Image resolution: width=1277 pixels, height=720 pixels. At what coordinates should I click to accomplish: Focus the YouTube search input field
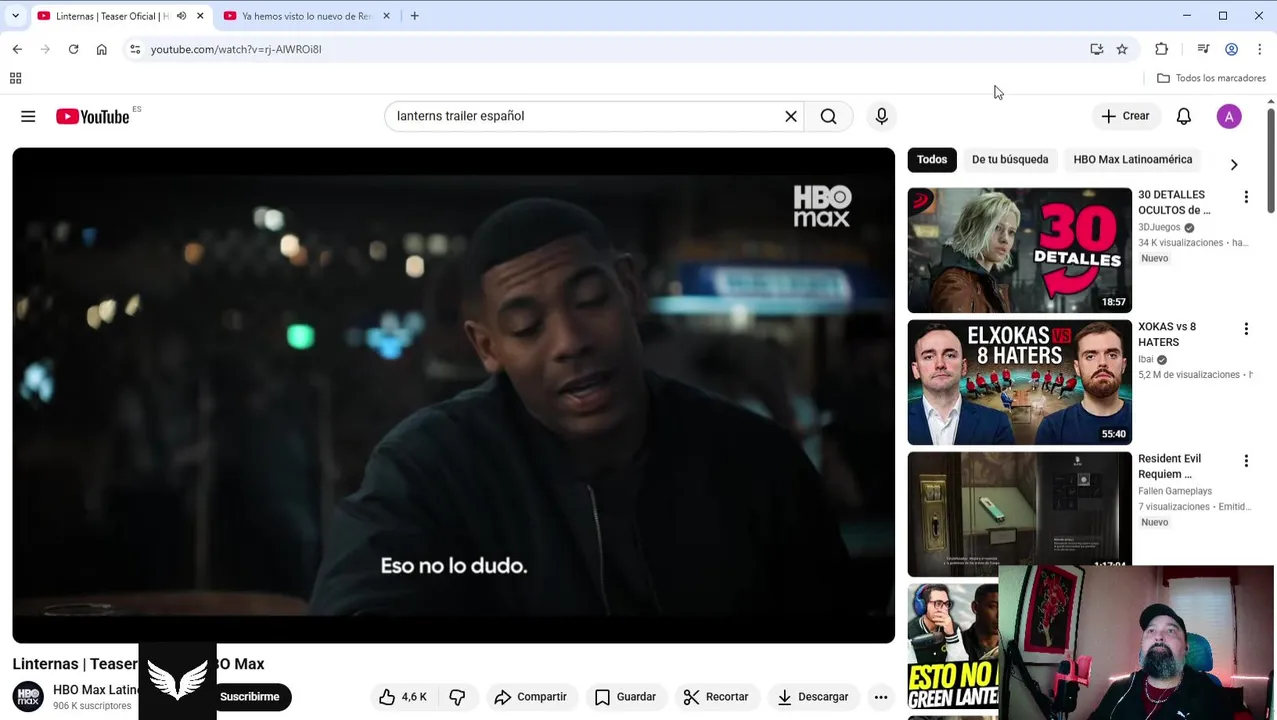[586, 116]
